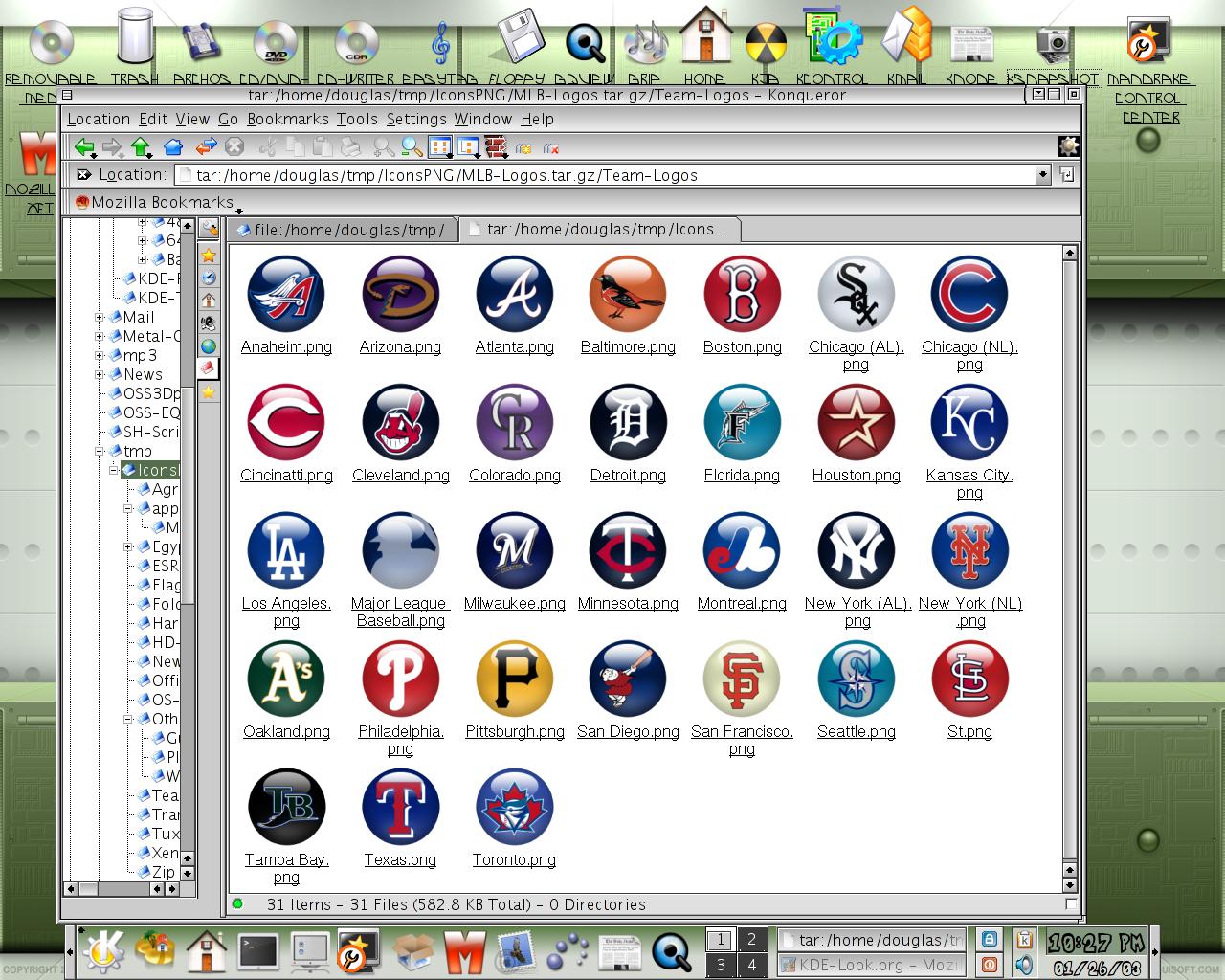Collapse the tmp folder in sidebar tree
1225x980 pixels.
pos(100,451)
